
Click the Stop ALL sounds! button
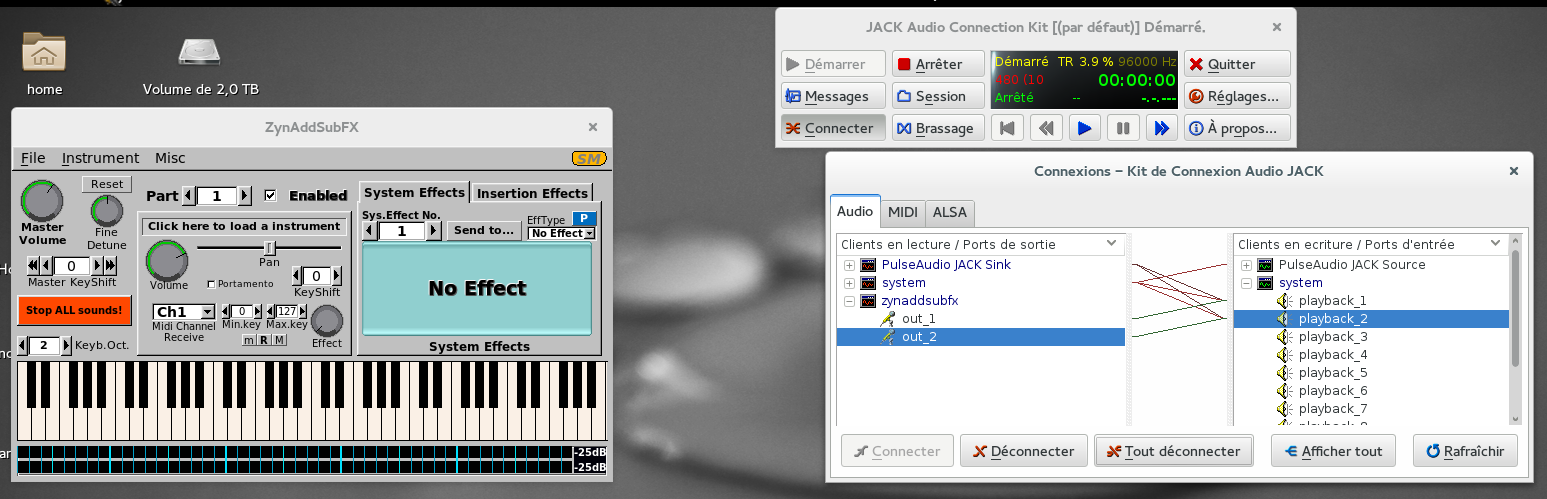[x=74, y=310]
